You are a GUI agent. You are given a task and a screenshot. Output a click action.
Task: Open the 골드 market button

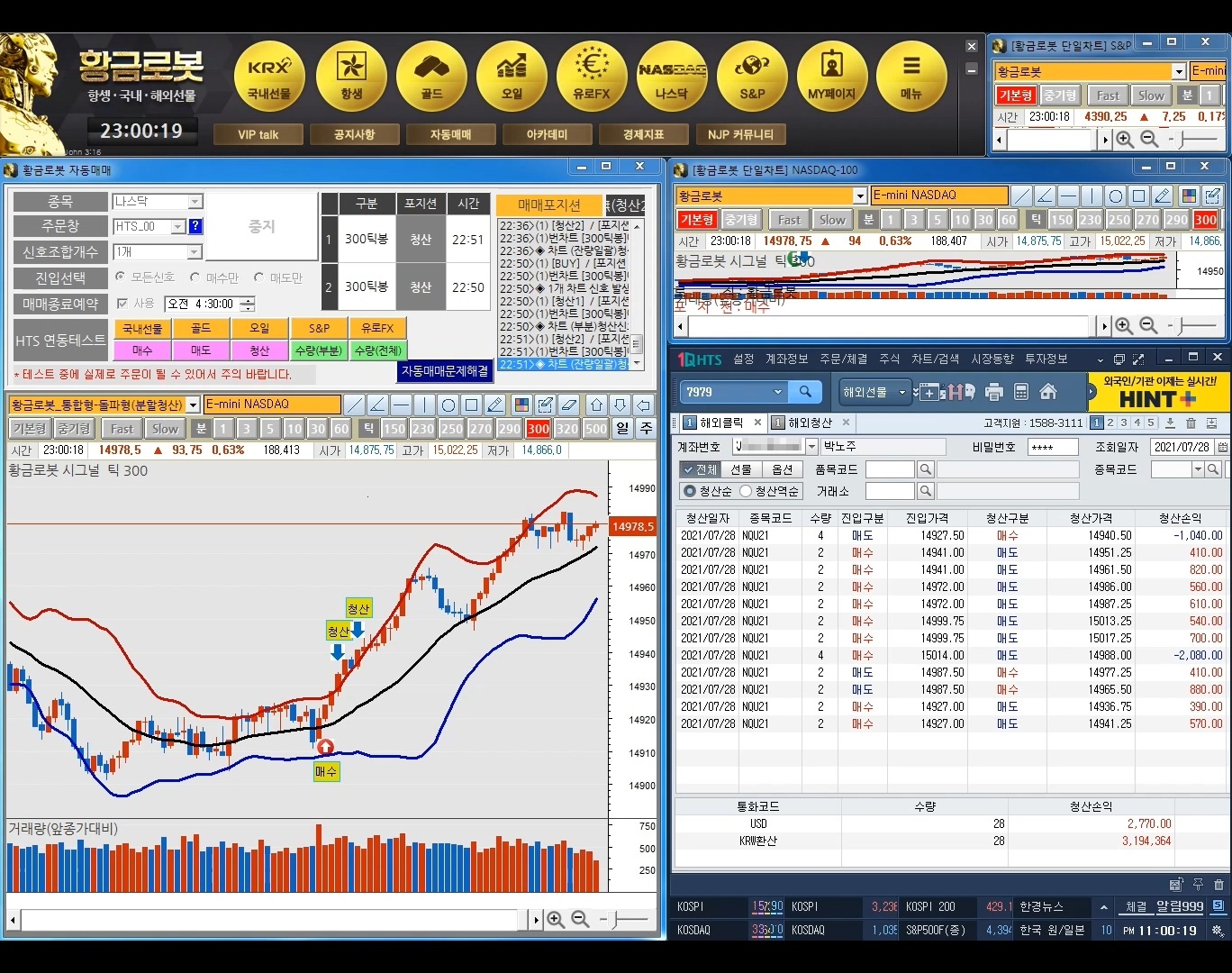pyautogui.click(x=431, y=77)
